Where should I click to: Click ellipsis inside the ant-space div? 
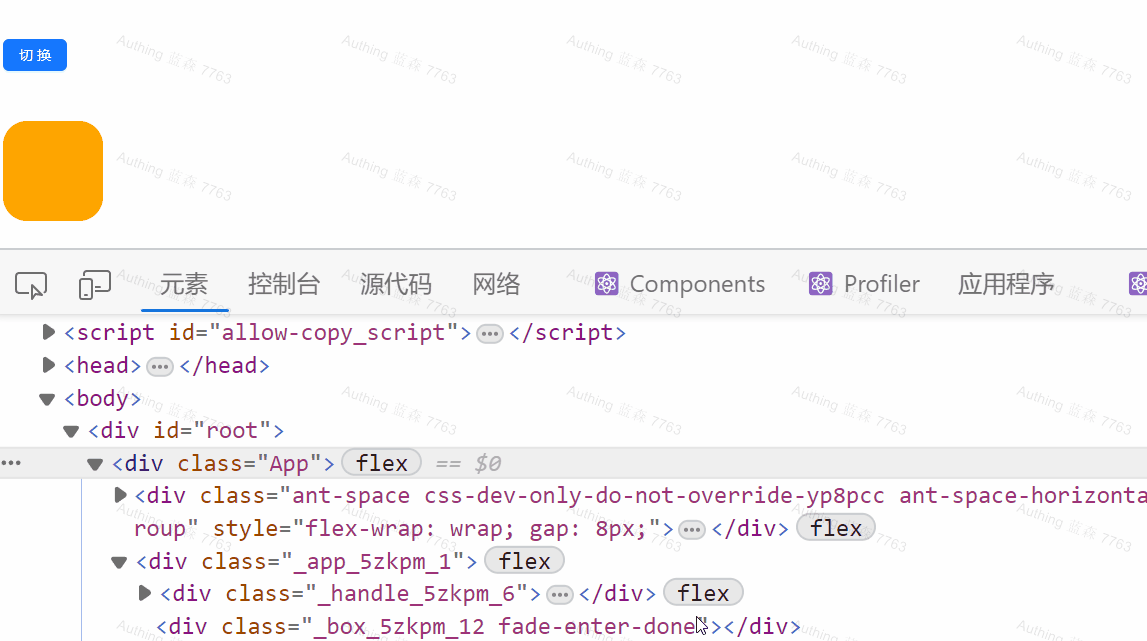point(692,530)
